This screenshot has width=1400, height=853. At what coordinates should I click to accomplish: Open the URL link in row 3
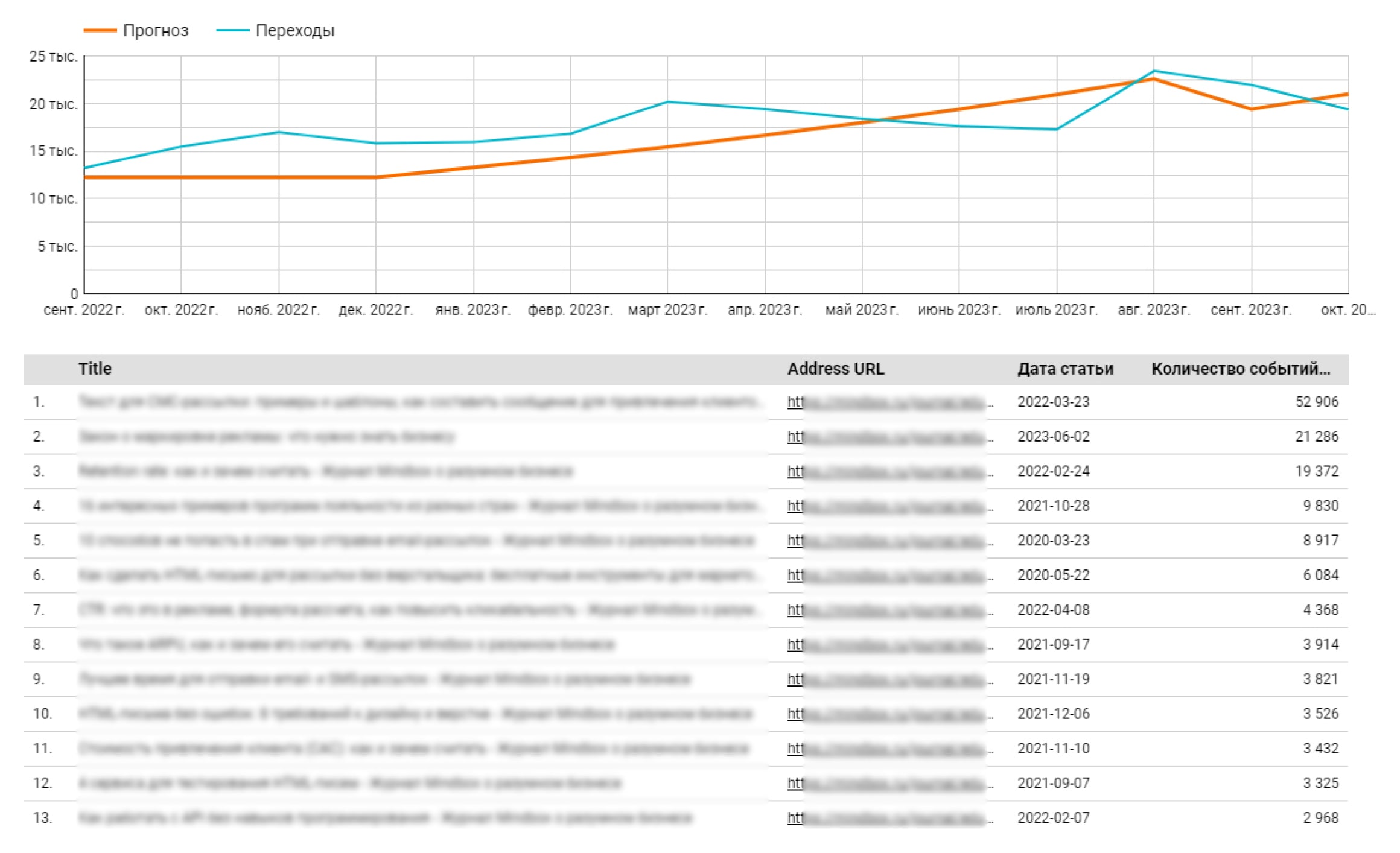pos(890,471)
